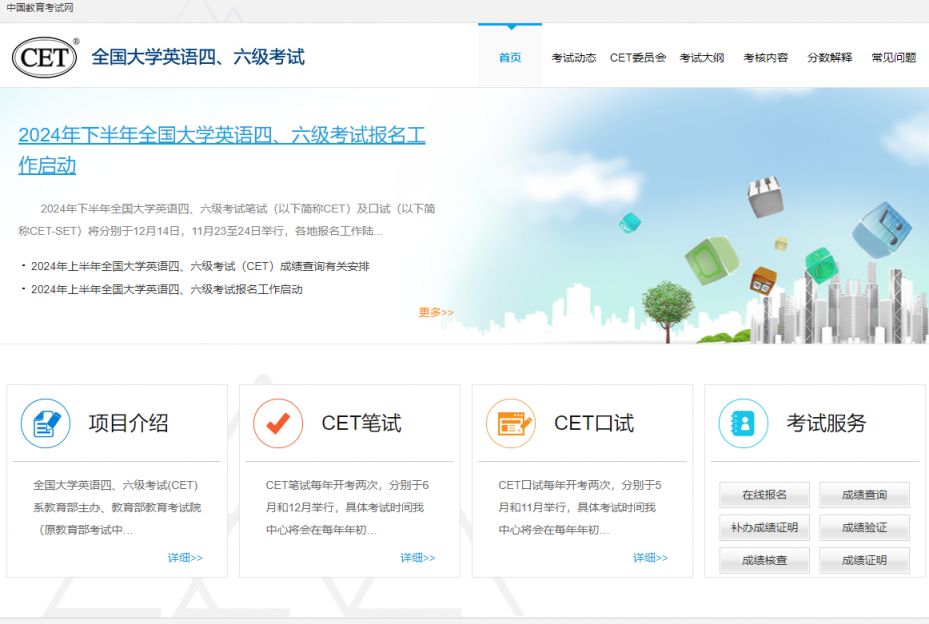
Task: Click the orange 更多>> link
Action: pyautogui.click(x=436, y=312)
